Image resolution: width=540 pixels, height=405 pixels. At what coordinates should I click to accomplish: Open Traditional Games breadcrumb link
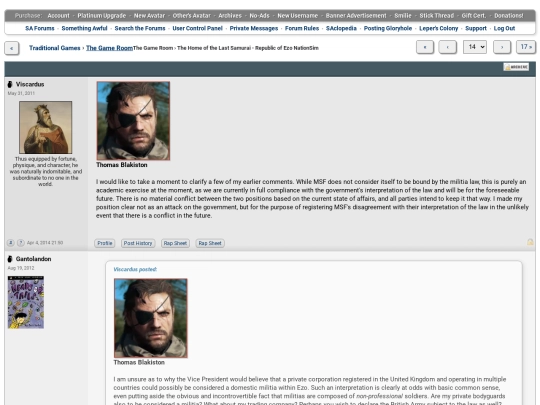54,48
